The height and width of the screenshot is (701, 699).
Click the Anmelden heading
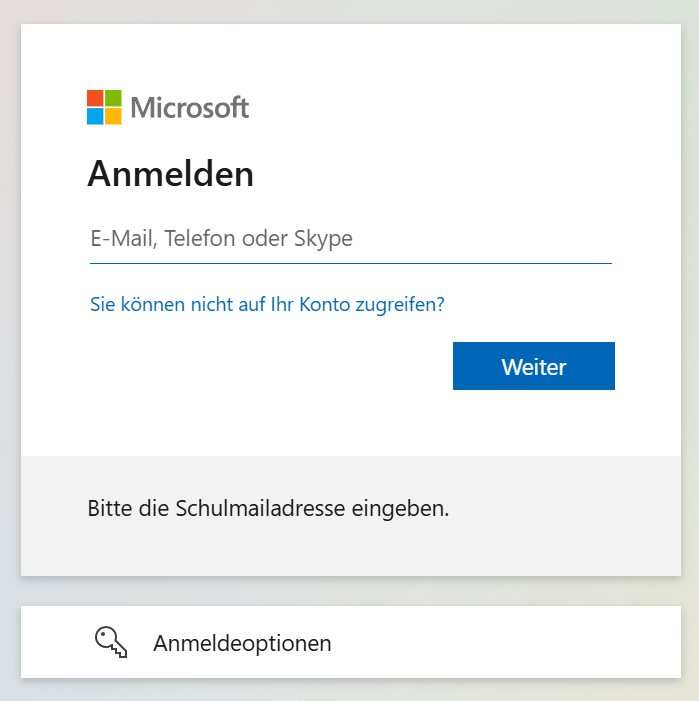(x=170, y=174)
